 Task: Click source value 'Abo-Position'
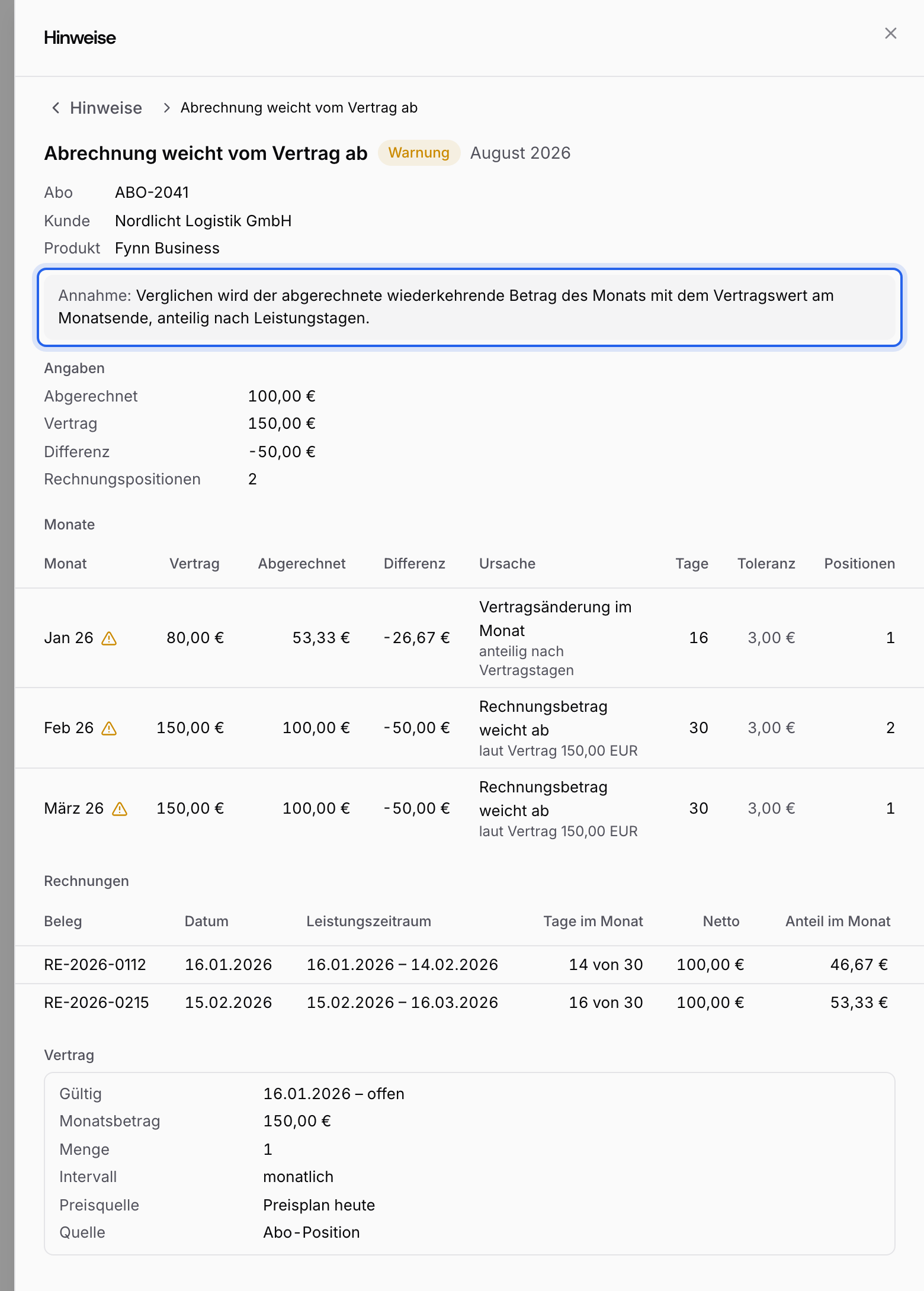tap(312, 1232)
